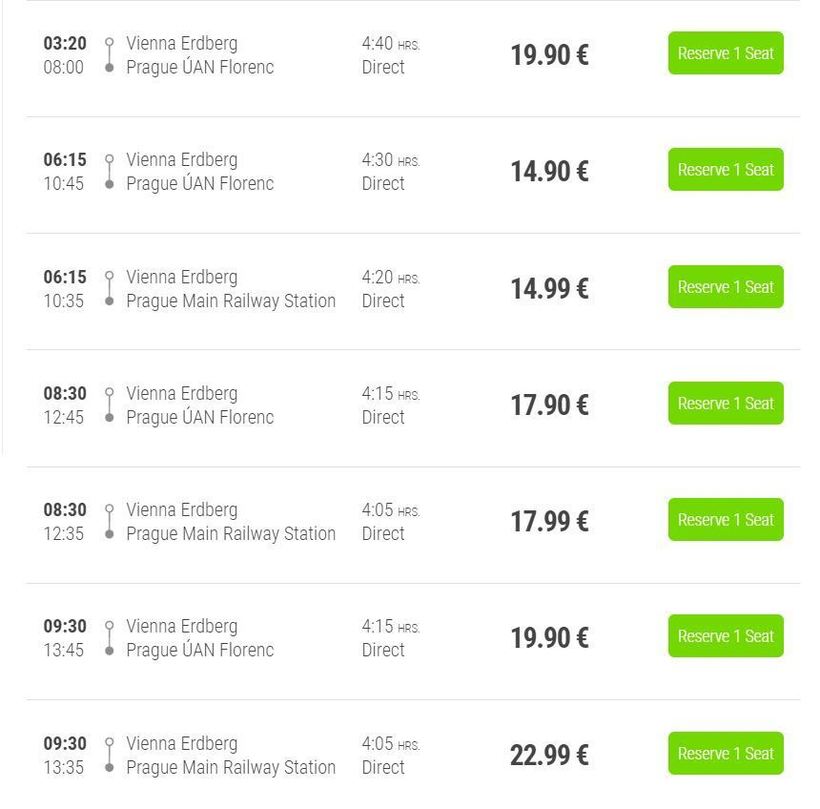
Task: Click route icon for 06:15–10:45 trip
Action: 109,172
